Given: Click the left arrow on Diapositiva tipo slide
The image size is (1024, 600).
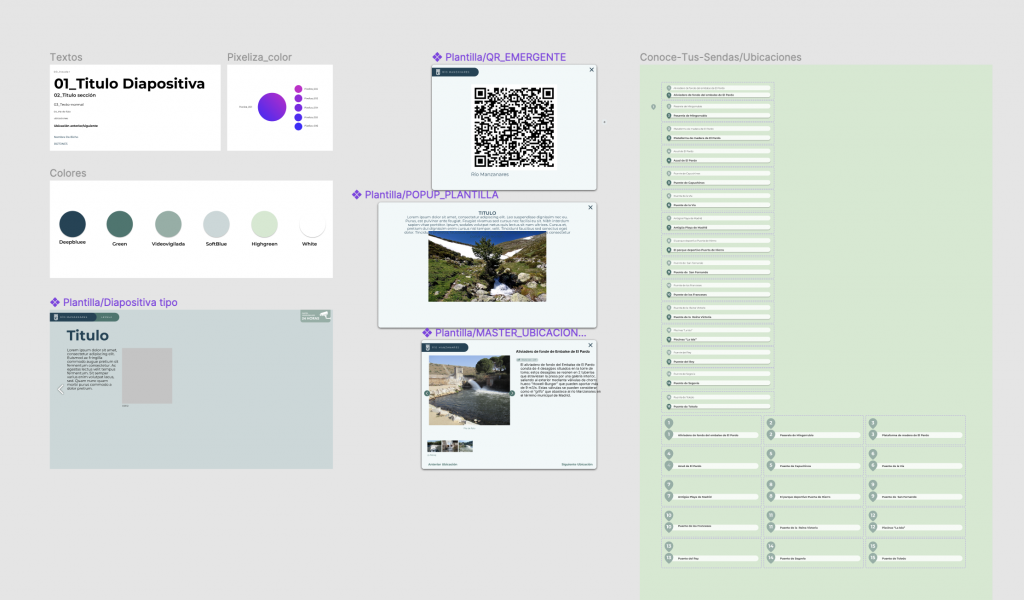Looking at the screenshot, I should (x=59, y=390).
